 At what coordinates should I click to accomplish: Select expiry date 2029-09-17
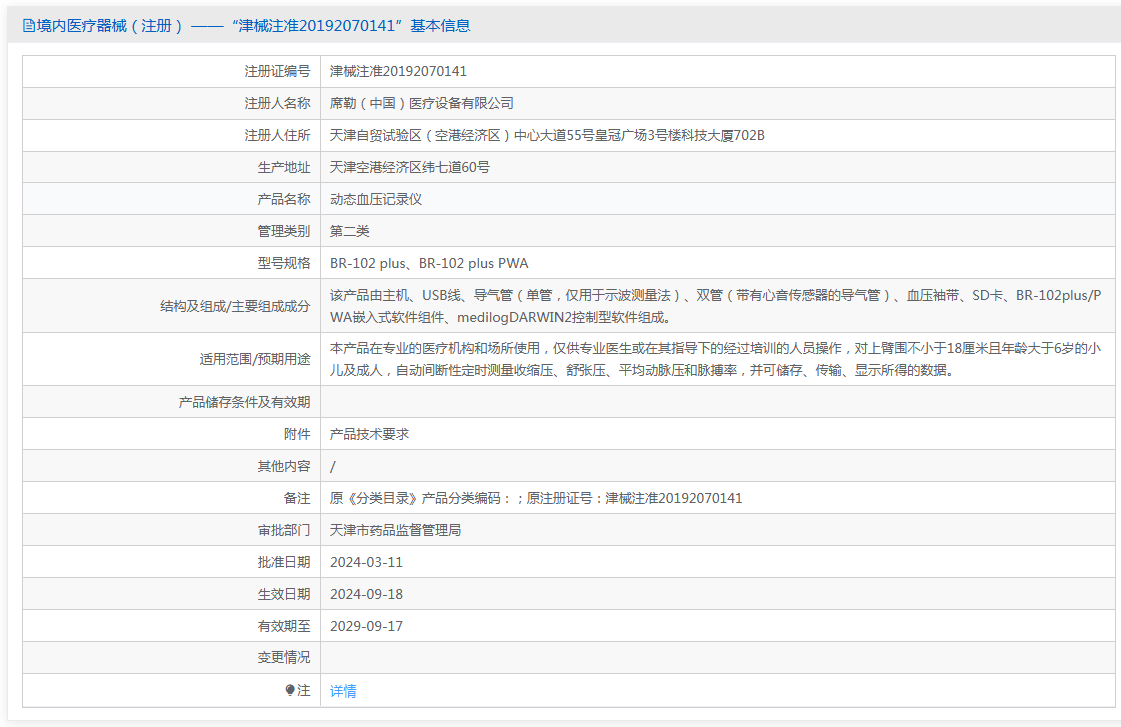pyautogui.click(x=366, y=626)
